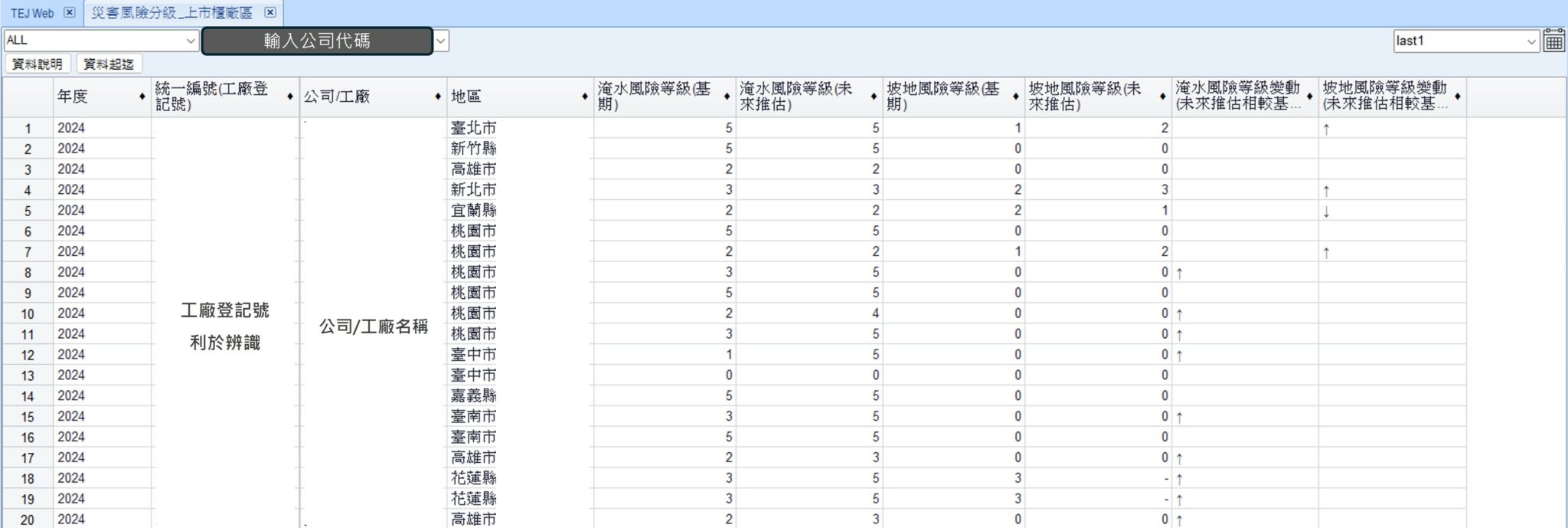Open the company code dropdown arrow
The width and height of the screenshot is (1568, 528).
coord(442,41)
